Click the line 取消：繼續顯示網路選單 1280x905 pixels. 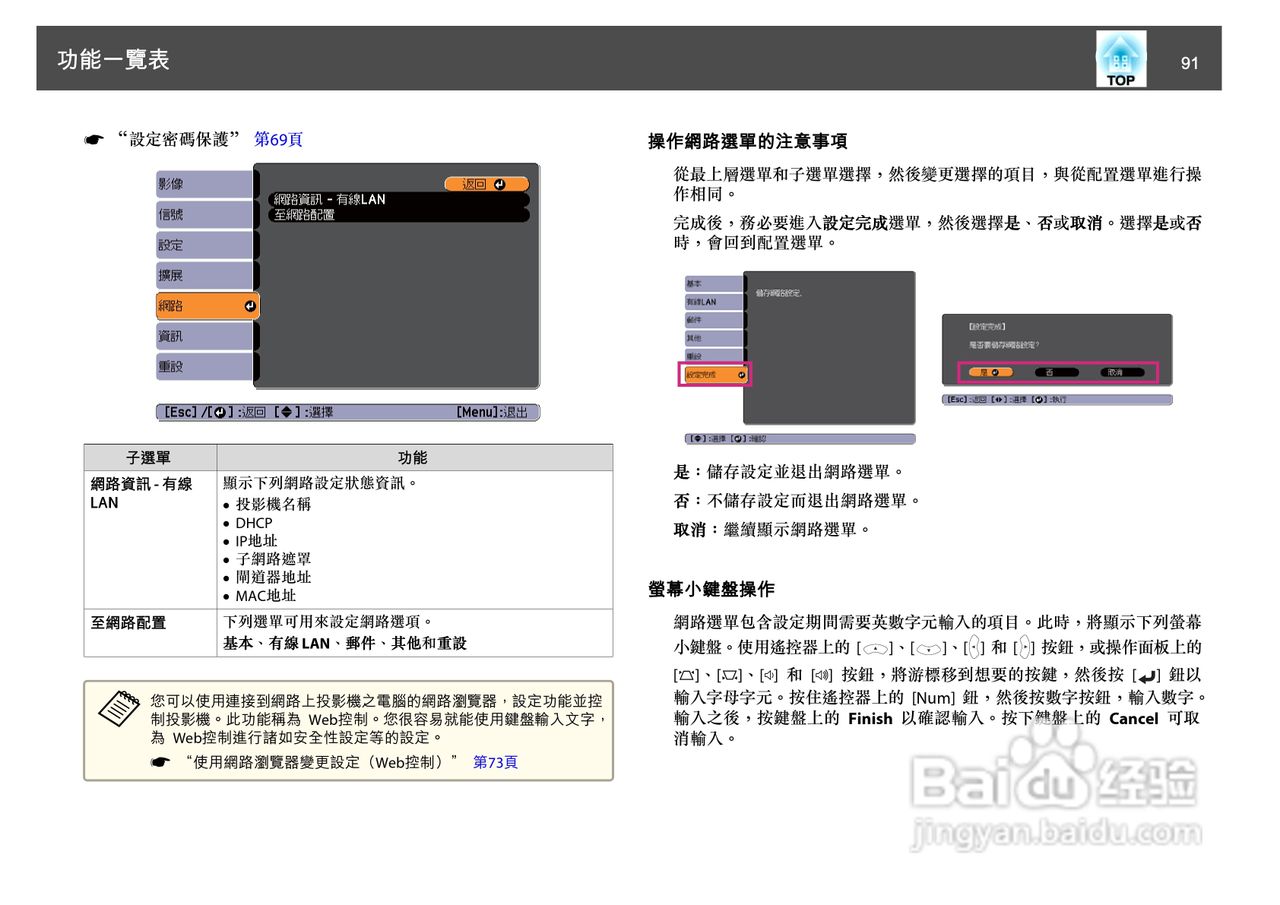(x=772, y=529)
